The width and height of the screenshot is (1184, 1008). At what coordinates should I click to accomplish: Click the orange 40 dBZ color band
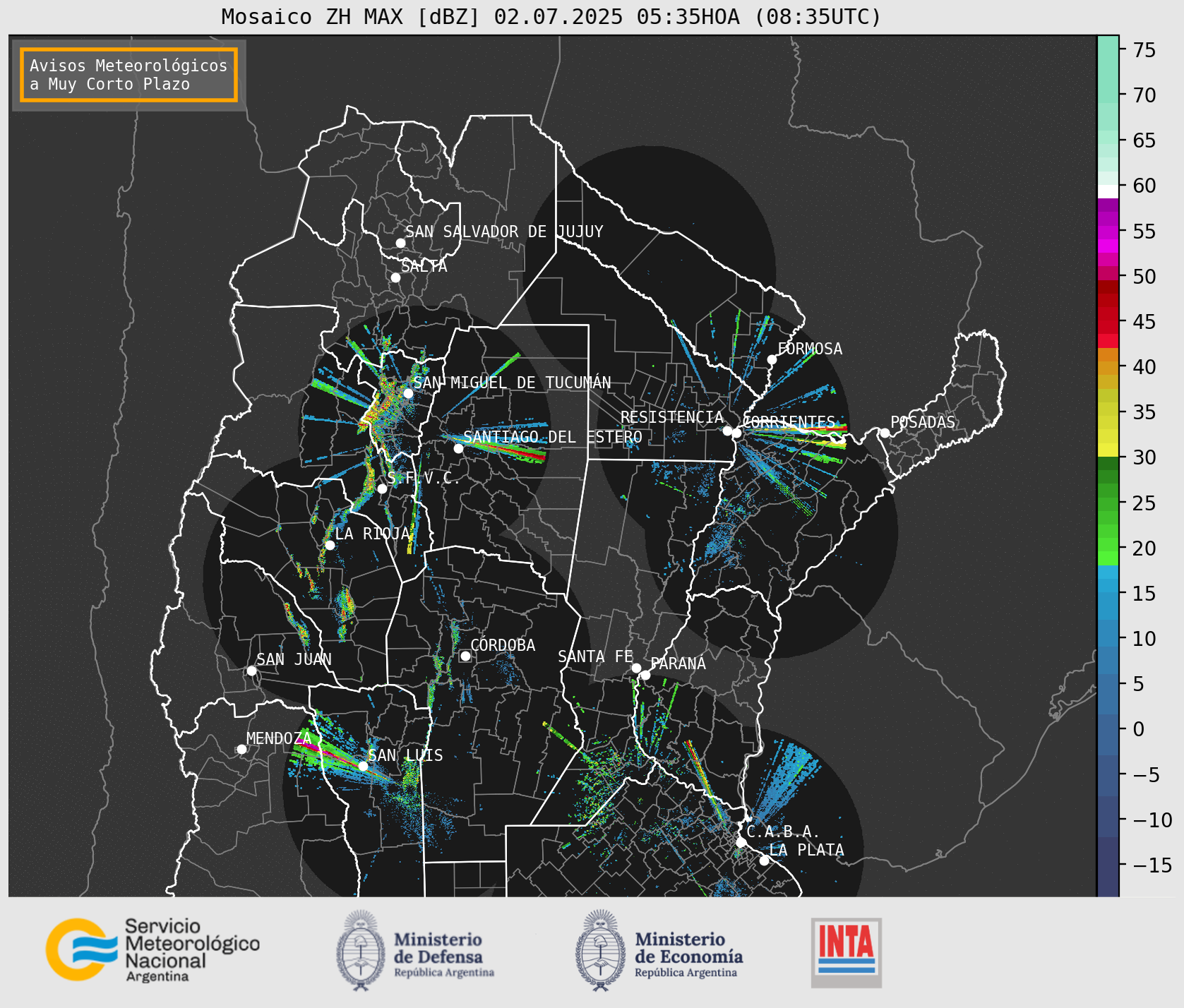pyautogui.click(x=1108, y=368)
